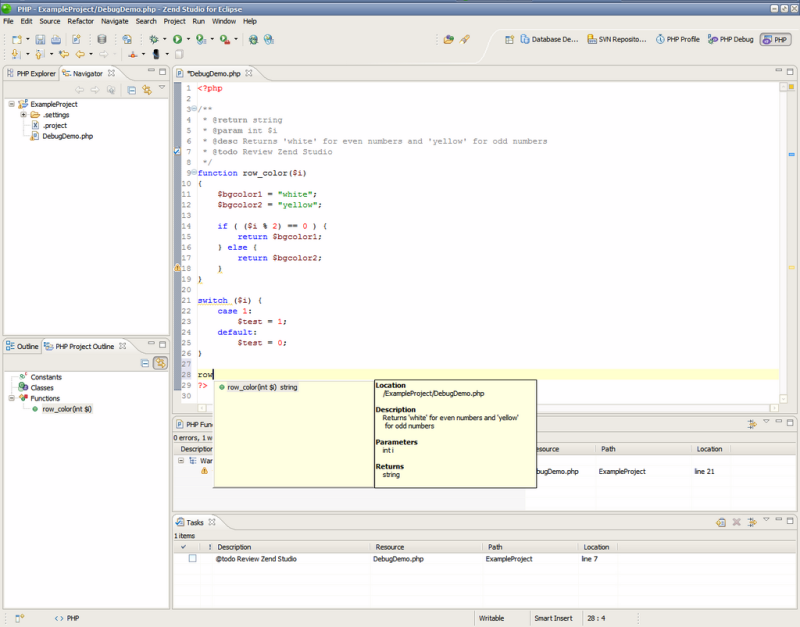The image size is (800, 627).
Task: Click the Save icon in toolbar
Action: pyautogui.click(x=40, y=39)
